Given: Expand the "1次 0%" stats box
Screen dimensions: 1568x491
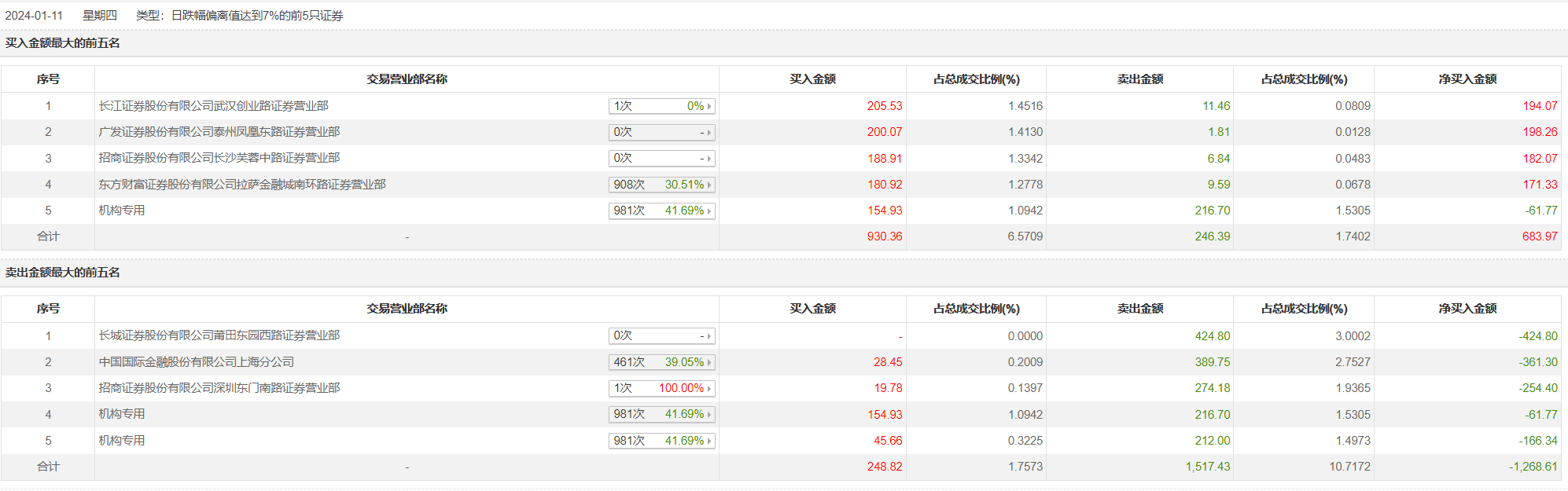Looking at the screenshot, I should [661, 106].
